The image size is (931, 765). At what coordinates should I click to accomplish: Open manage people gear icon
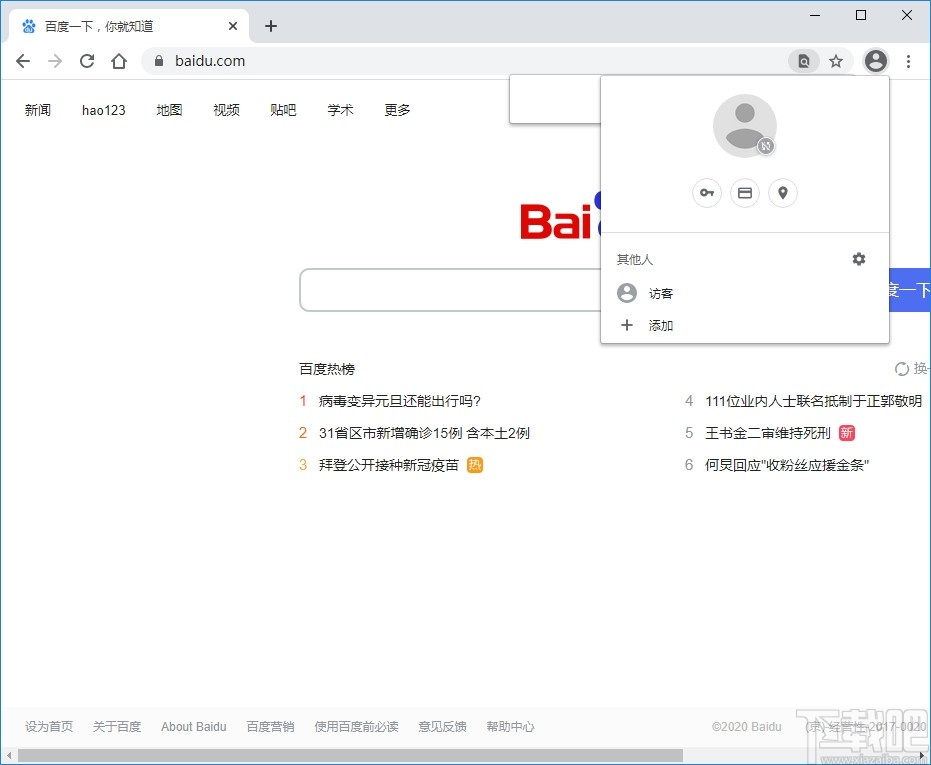[x=859, y=259]
